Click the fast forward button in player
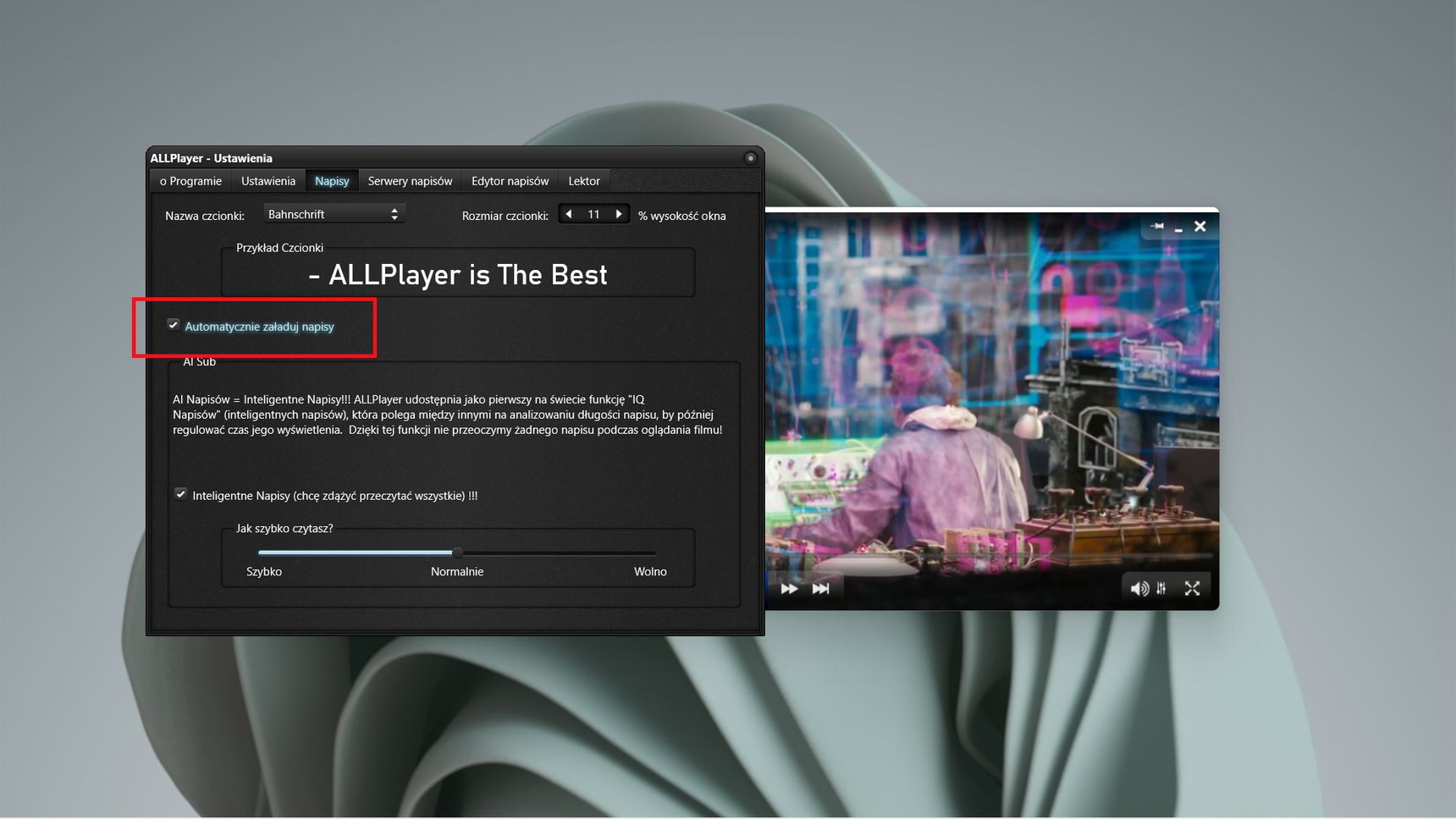The image size is (1456, 819). (789, 589)
